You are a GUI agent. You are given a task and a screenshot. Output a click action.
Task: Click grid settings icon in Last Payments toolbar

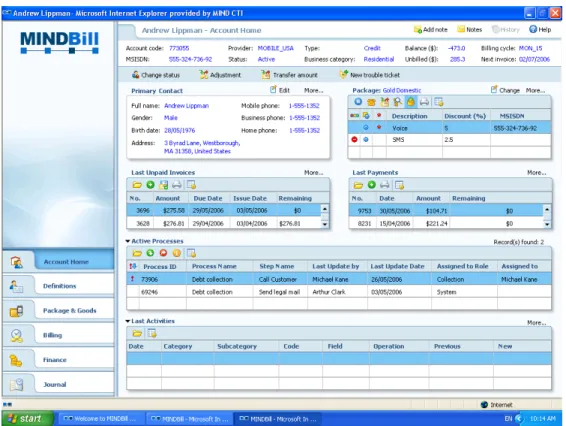pyautogui.click(x=399, y=185)
